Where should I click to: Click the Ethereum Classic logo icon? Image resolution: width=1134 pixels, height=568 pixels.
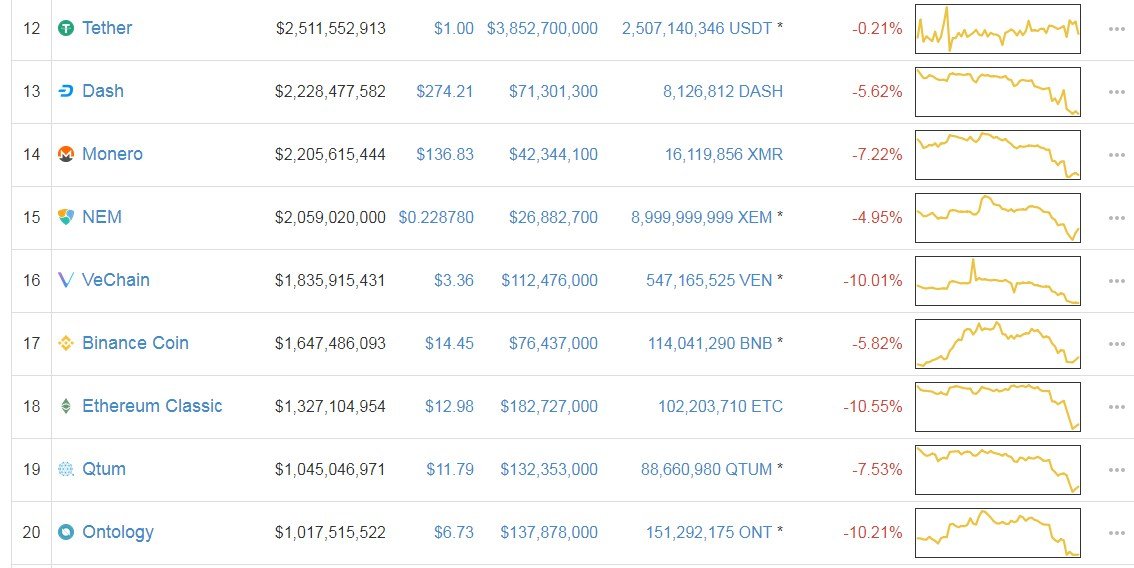click(66, 406)
